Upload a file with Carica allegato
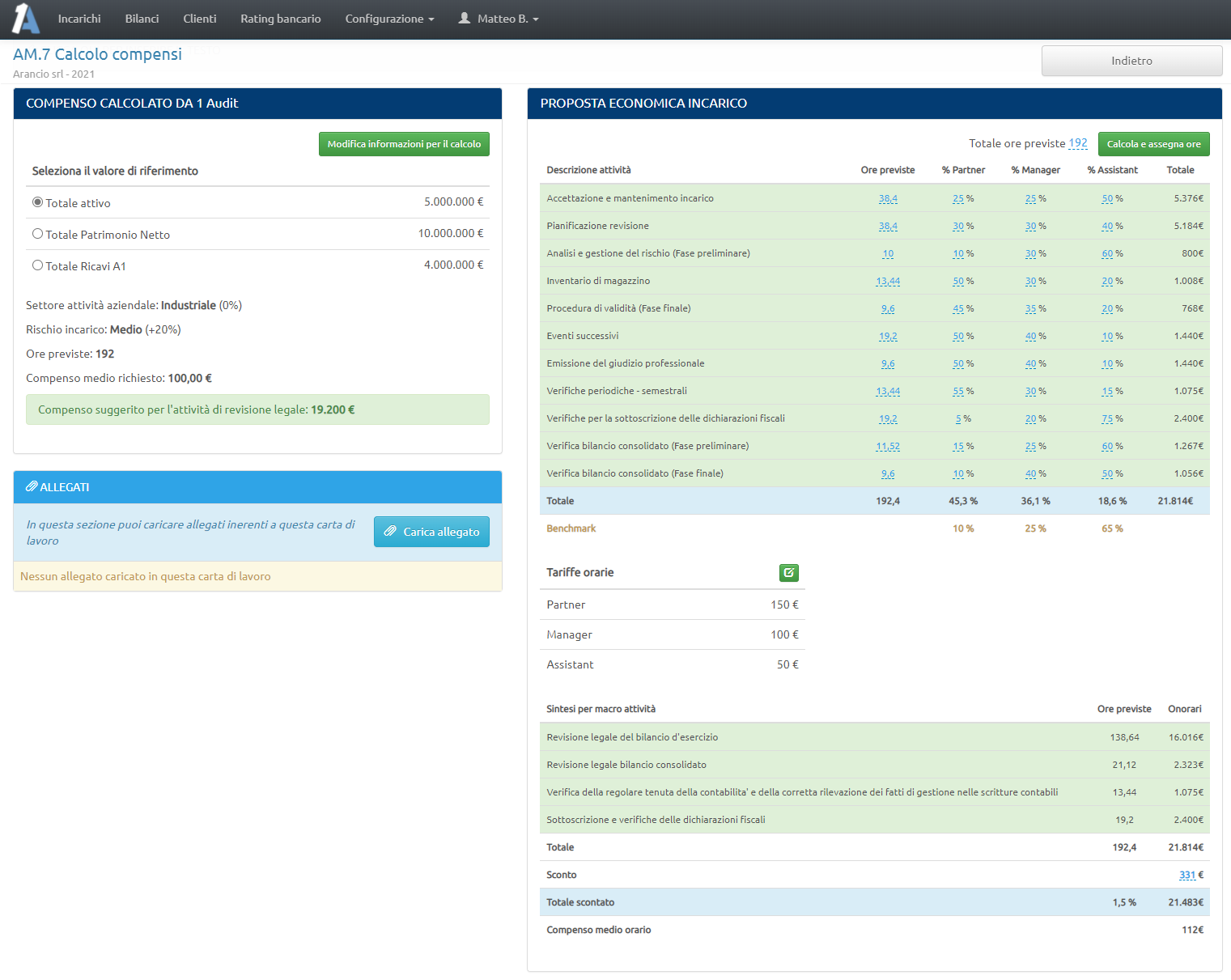The height and width of the screenshot is (980, 1231). coord(431,532)
